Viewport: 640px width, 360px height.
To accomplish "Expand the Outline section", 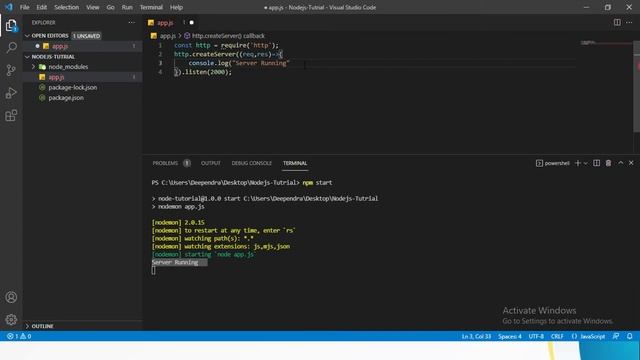I will [x=42, y=326].
